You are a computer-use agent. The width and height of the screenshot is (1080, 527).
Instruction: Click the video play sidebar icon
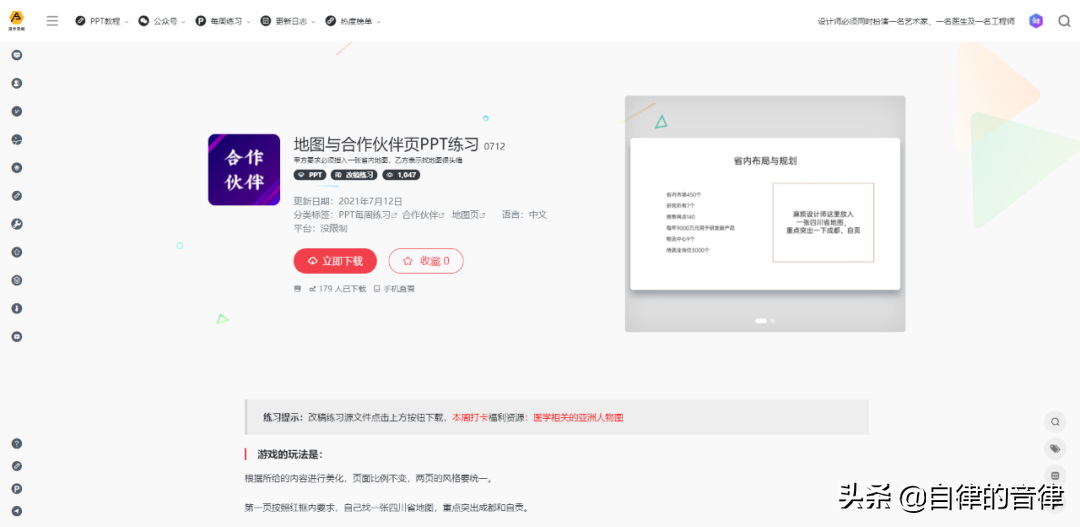17,337
